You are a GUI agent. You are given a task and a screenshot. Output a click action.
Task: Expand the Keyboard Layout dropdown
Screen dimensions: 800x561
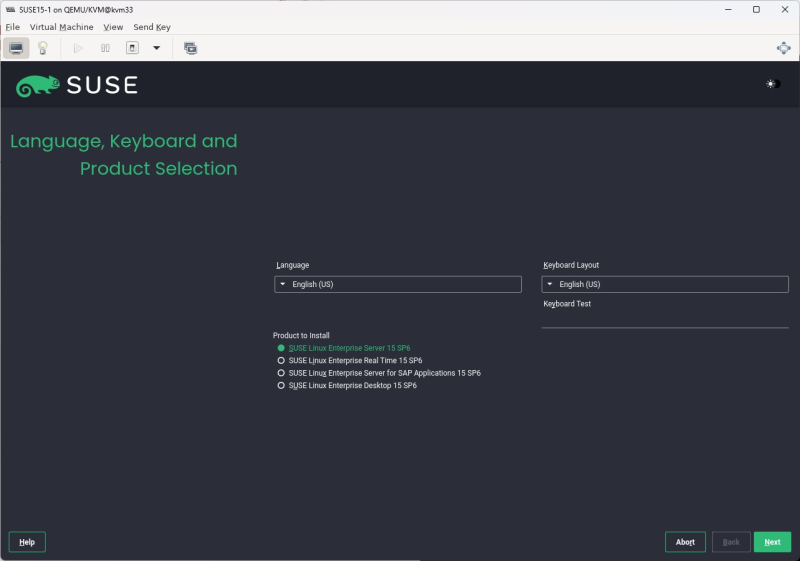click(665, 285)
